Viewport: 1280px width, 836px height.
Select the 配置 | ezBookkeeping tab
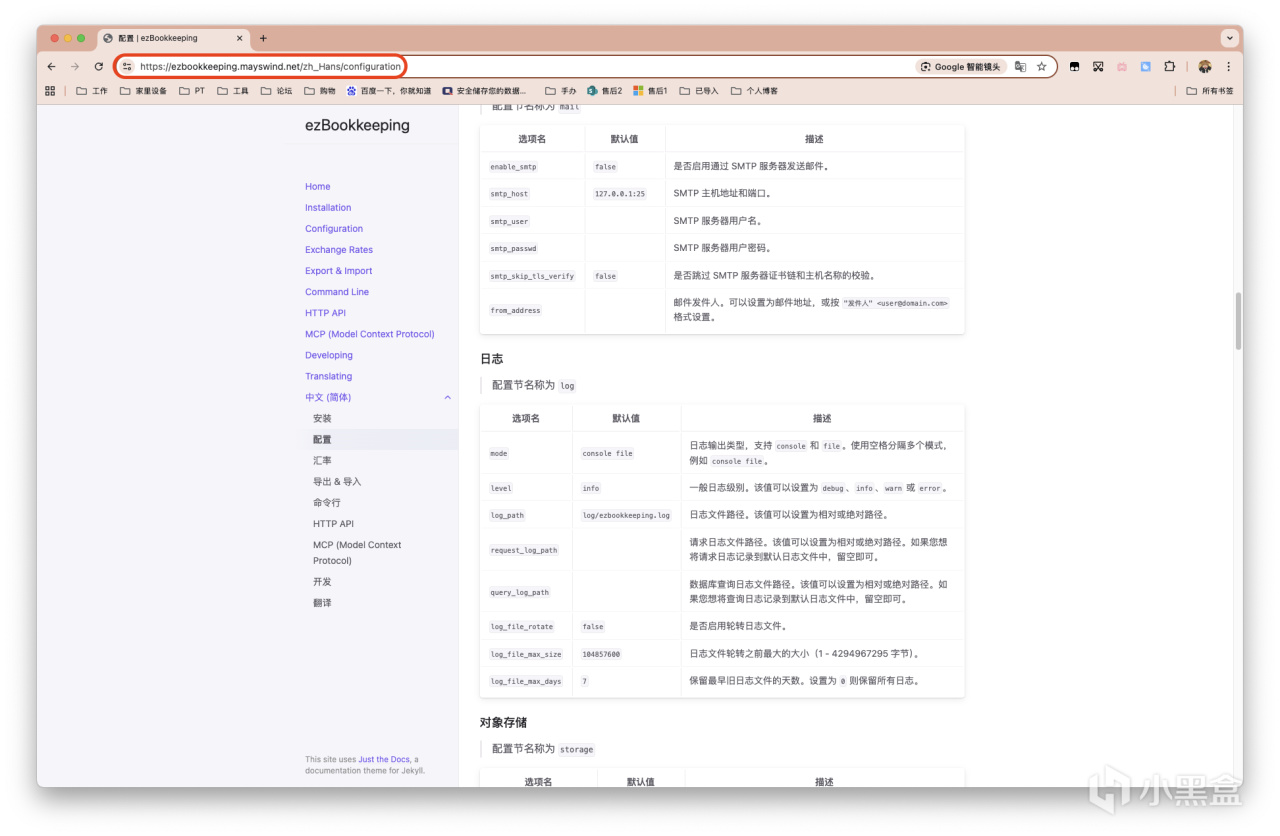coord(173,38)
